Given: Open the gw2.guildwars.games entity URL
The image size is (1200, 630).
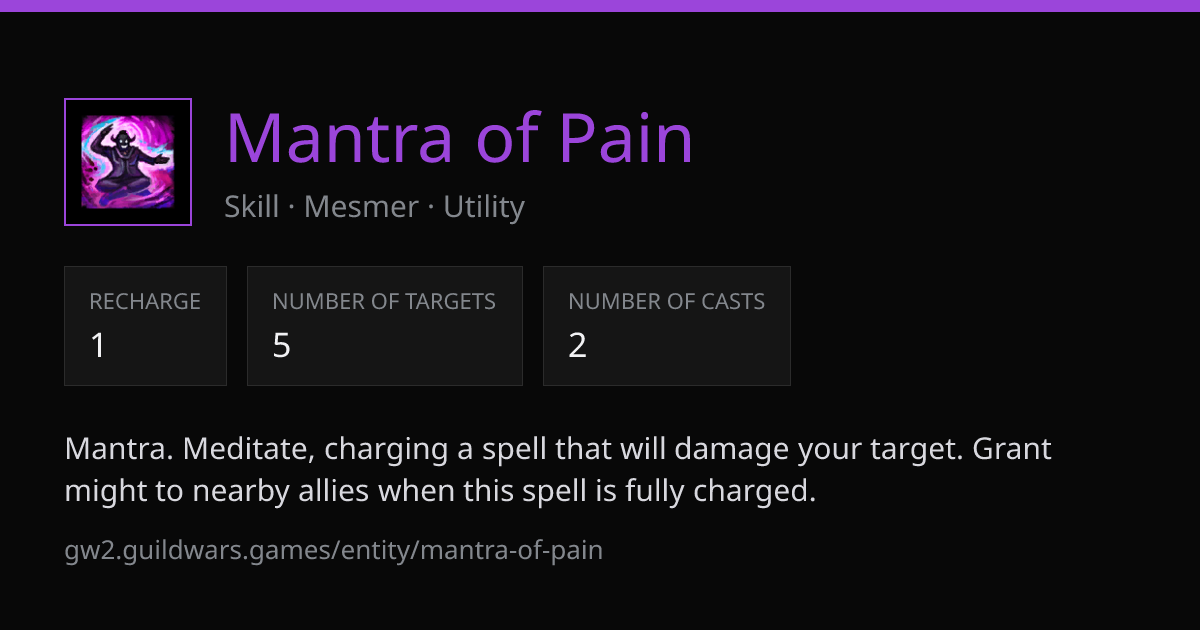Looking at the screenshot, I should click(x=334, y=550).
